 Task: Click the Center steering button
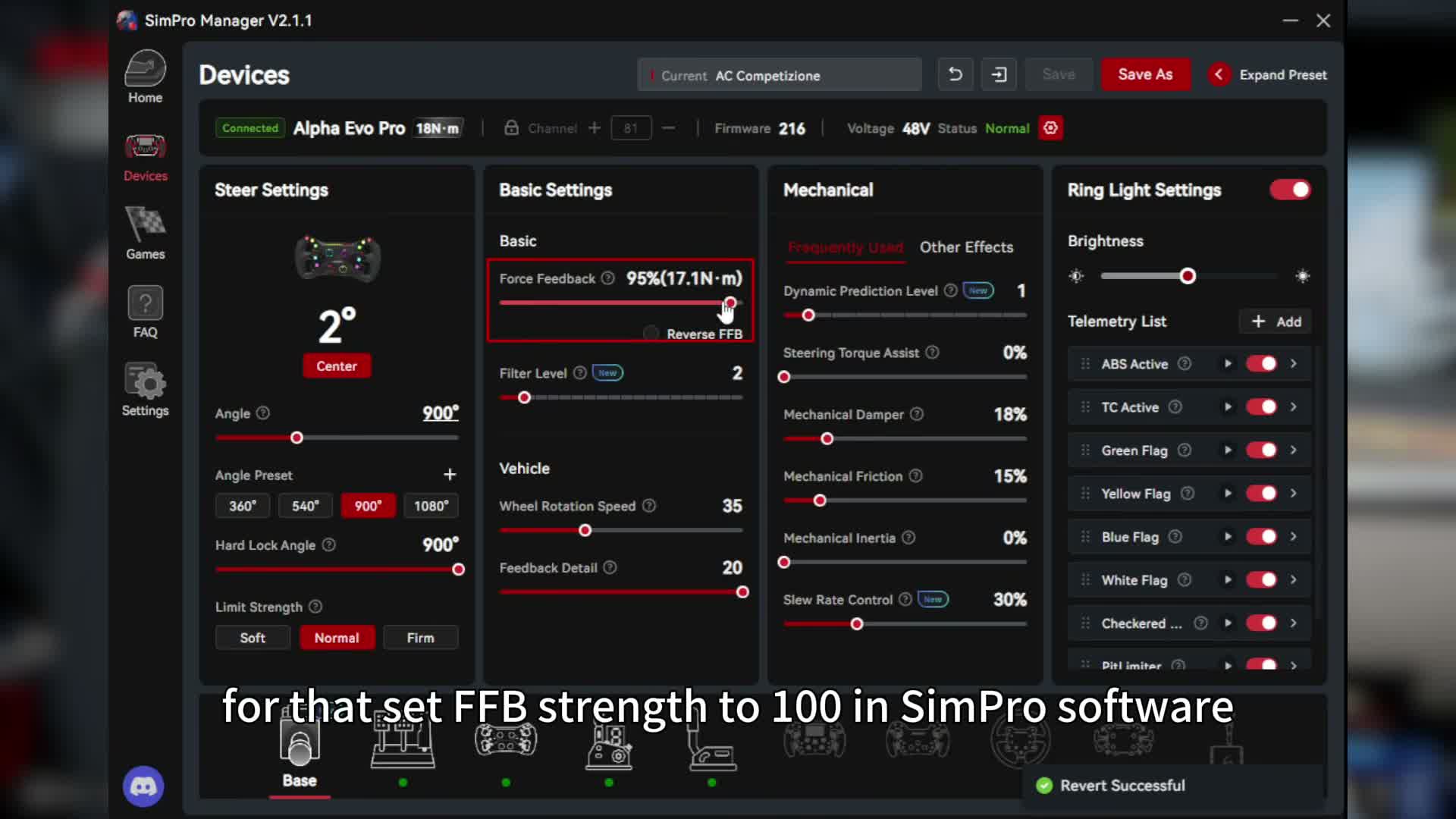coord(337,366)
